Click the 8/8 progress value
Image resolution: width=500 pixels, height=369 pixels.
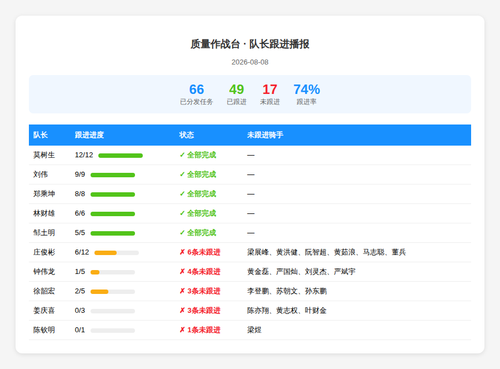pyautogui.click(x=80, y=194)
